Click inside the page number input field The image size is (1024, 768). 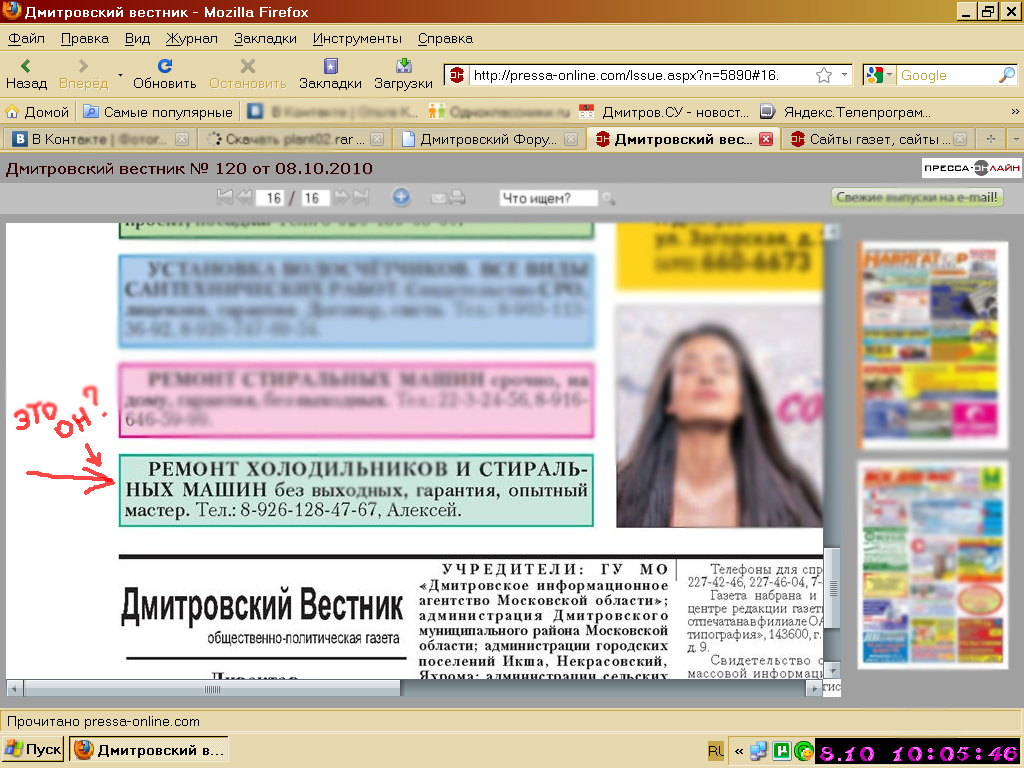pos(269,198)
